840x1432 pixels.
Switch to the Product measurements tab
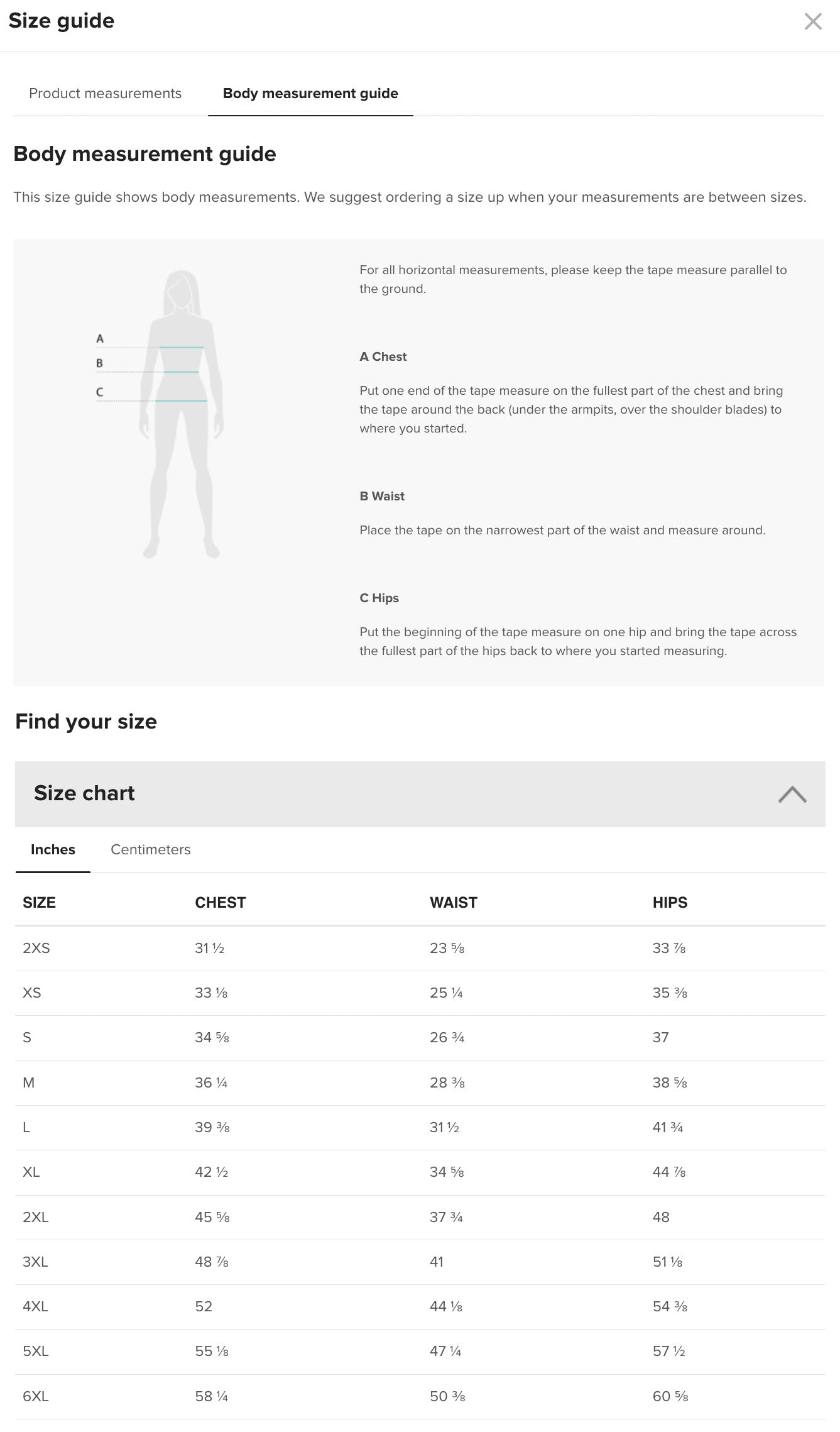click(x=104, y=93)
